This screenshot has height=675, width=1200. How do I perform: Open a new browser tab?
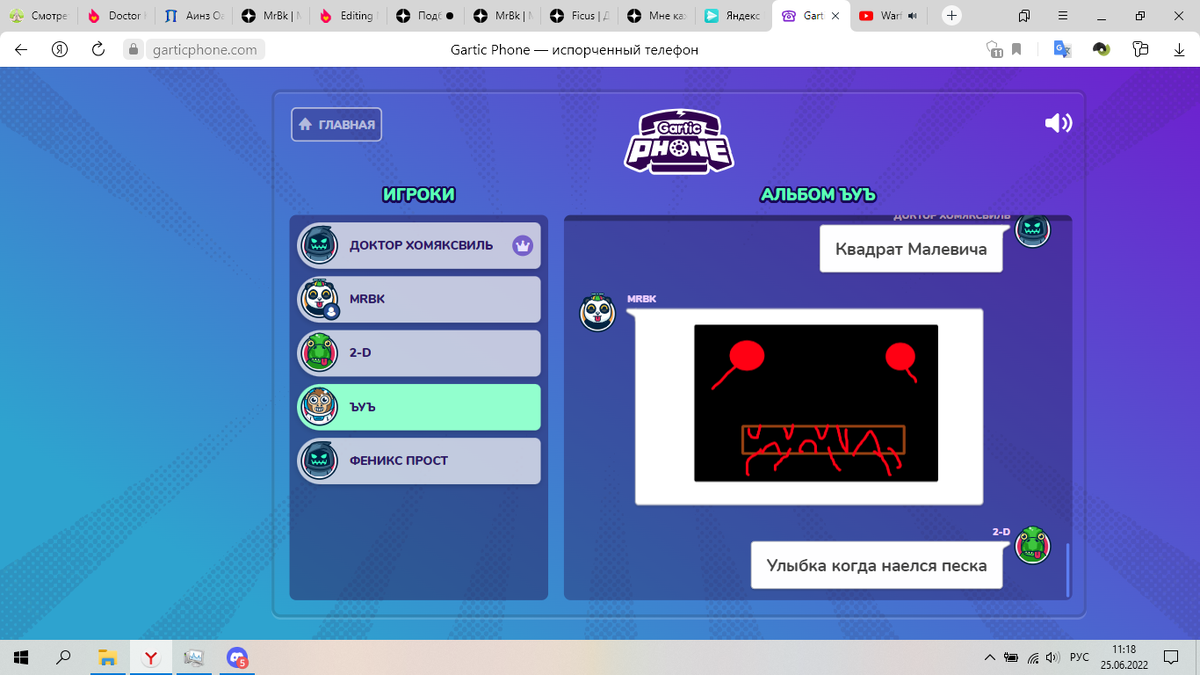pos(952,15)
